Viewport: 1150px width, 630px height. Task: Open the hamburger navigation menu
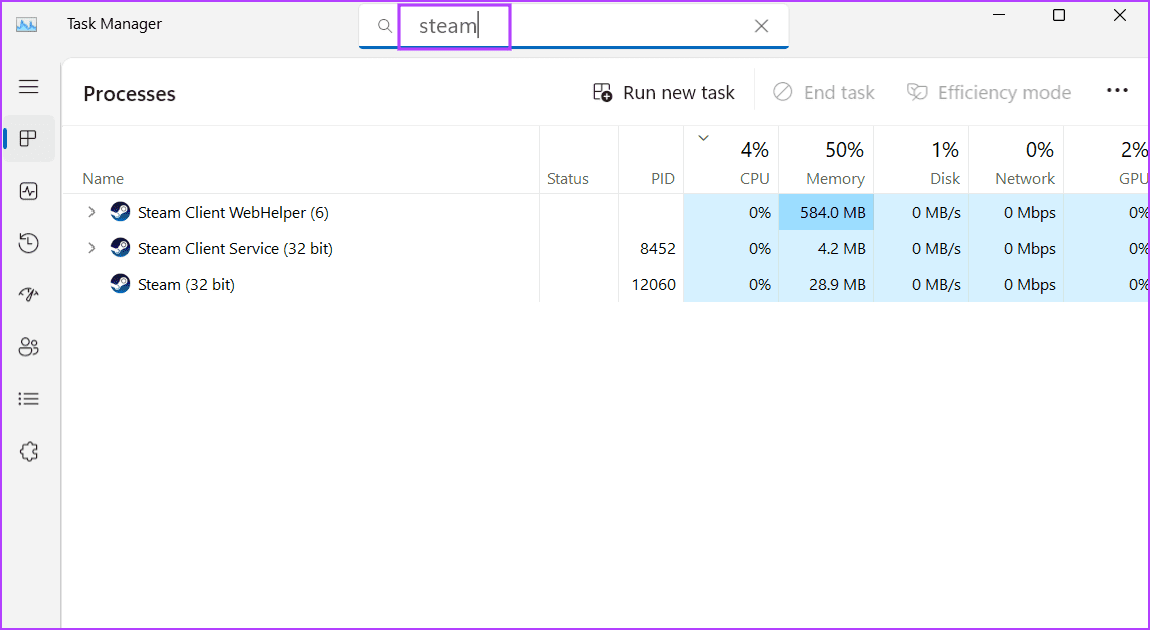[x=29, y=87]
